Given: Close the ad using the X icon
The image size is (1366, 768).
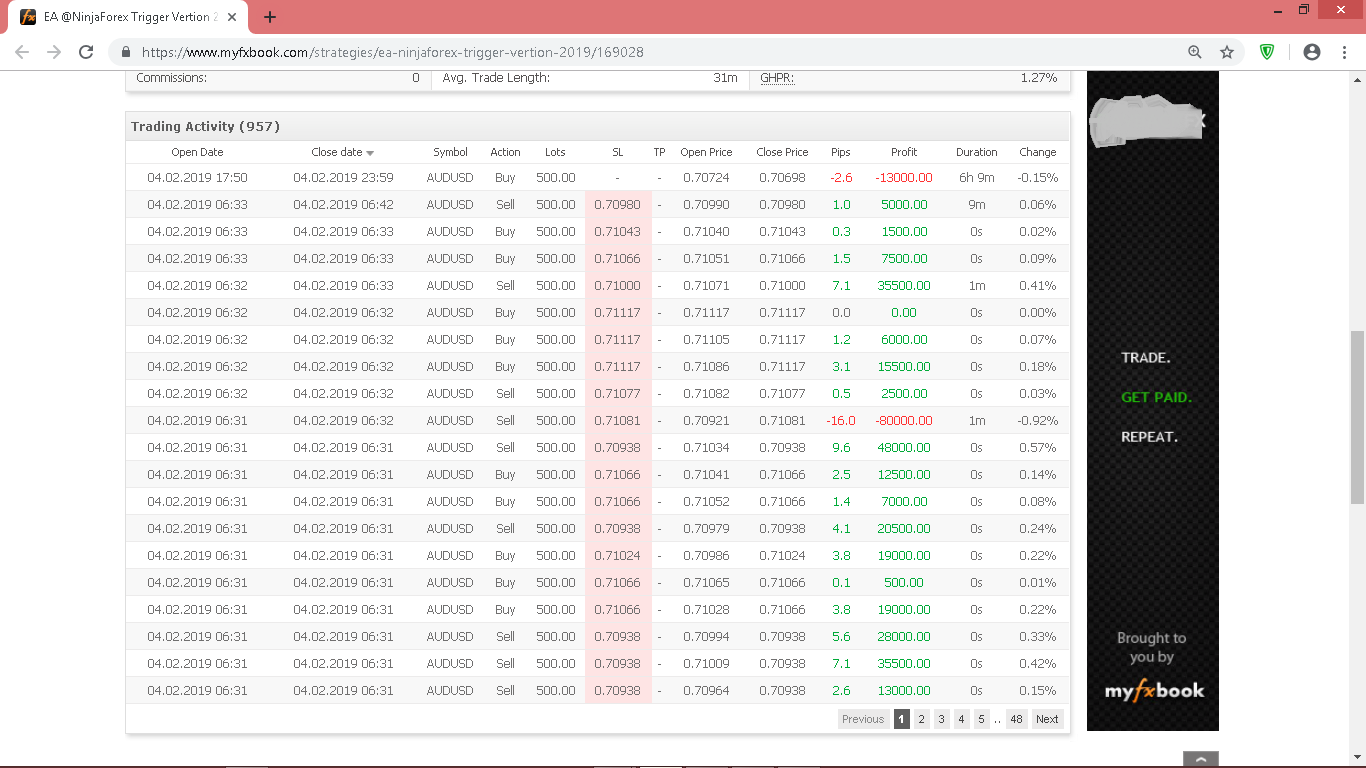Looking at the screenshot, I should click(1203, 120).
